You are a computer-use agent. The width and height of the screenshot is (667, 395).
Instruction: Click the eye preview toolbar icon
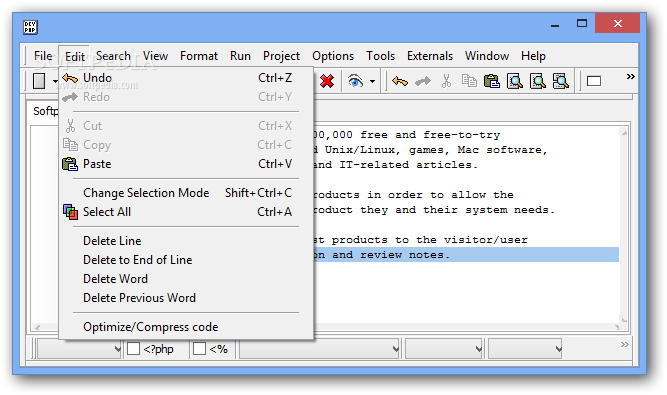(x=355, y=80)
